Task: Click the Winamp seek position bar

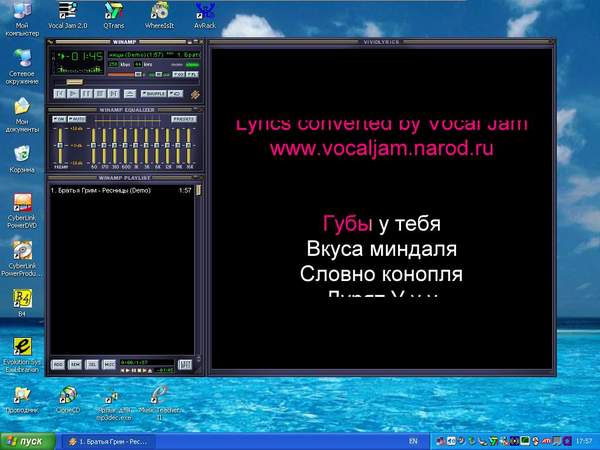Action: coord(126,82)
